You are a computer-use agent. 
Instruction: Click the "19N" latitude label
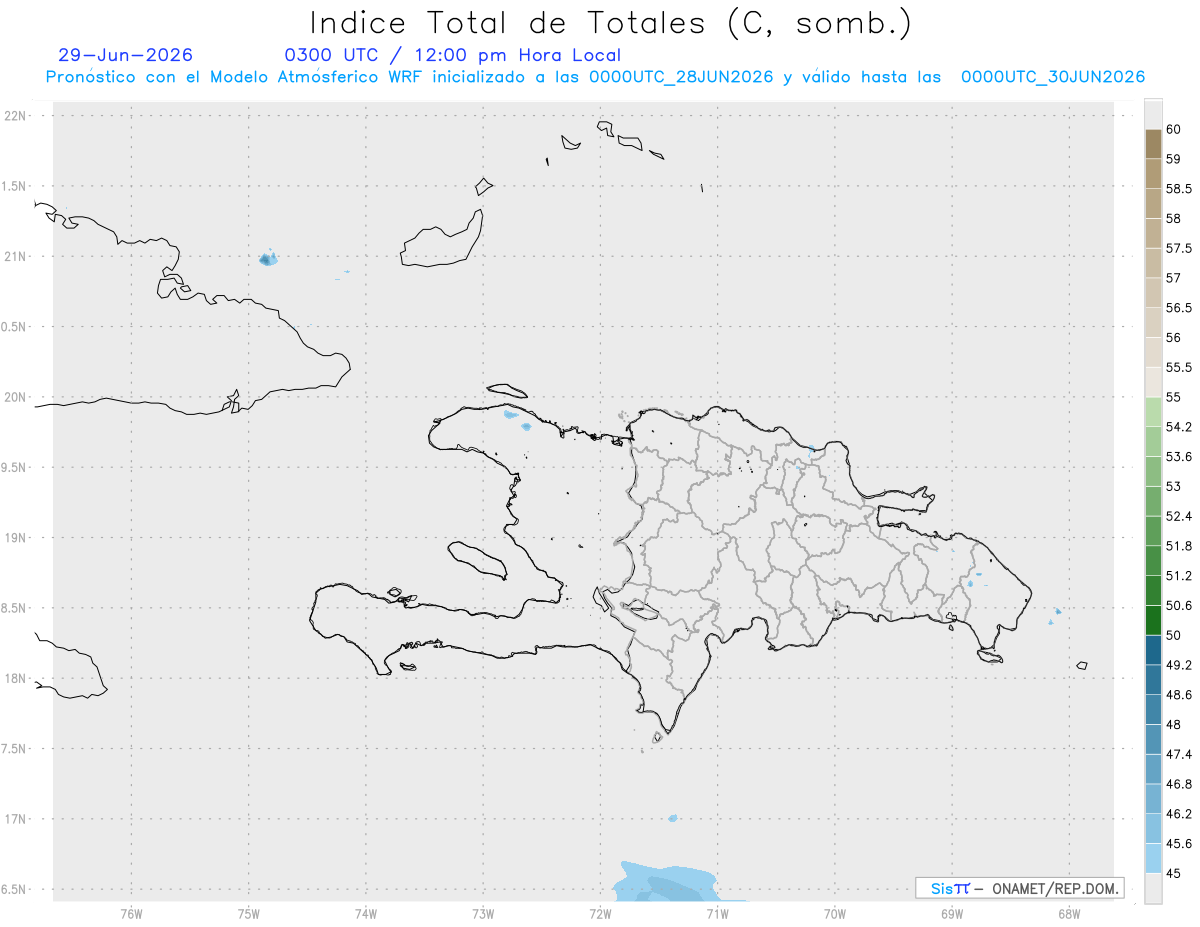(17, 538)
